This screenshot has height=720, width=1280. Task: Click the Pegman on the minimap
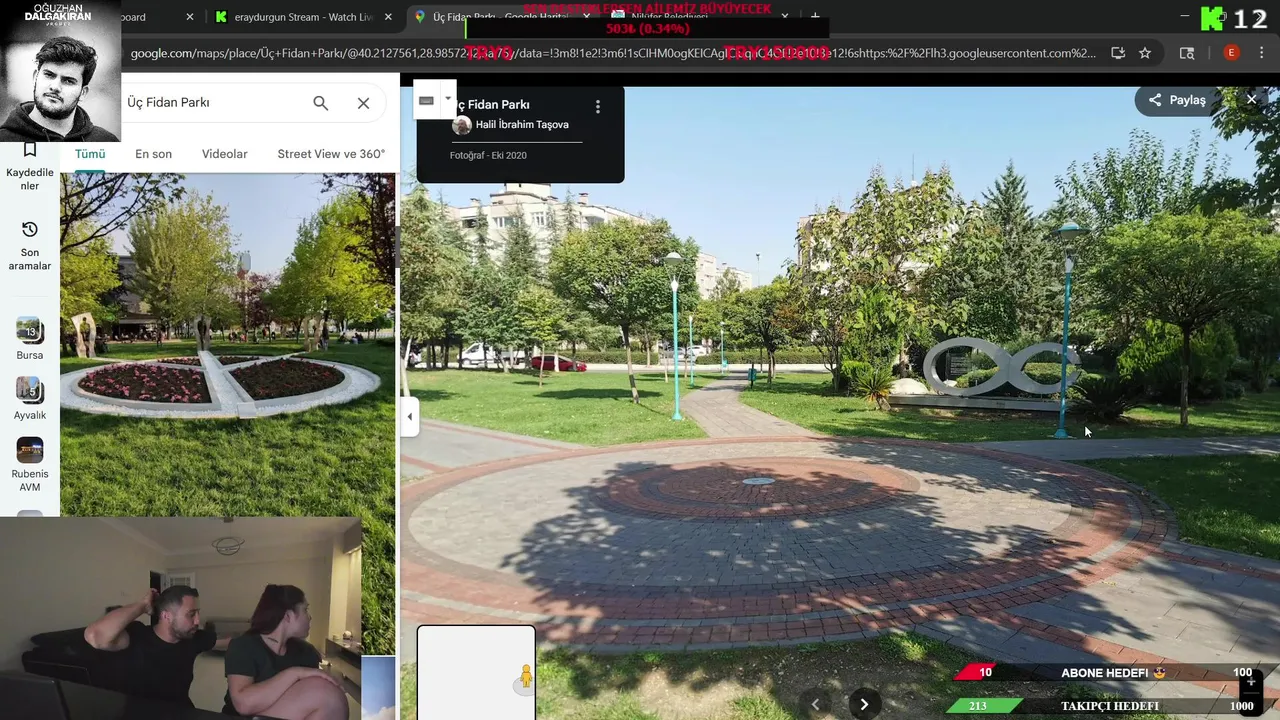click(525, 678)
